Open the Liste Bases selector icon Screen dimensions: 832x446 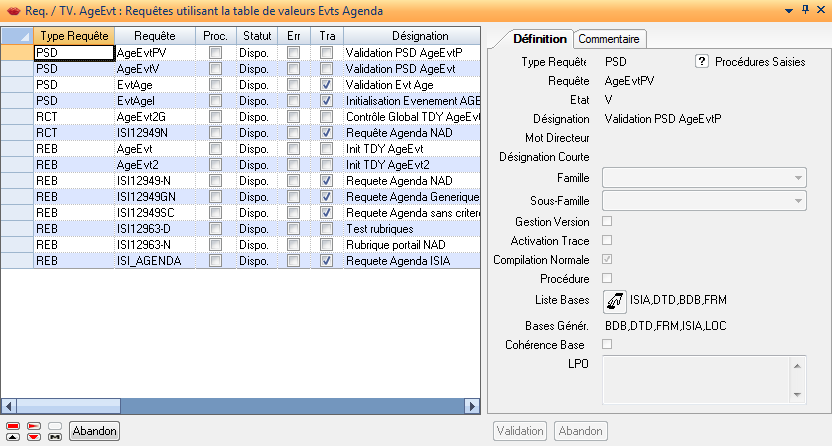(x=616, y=300)
